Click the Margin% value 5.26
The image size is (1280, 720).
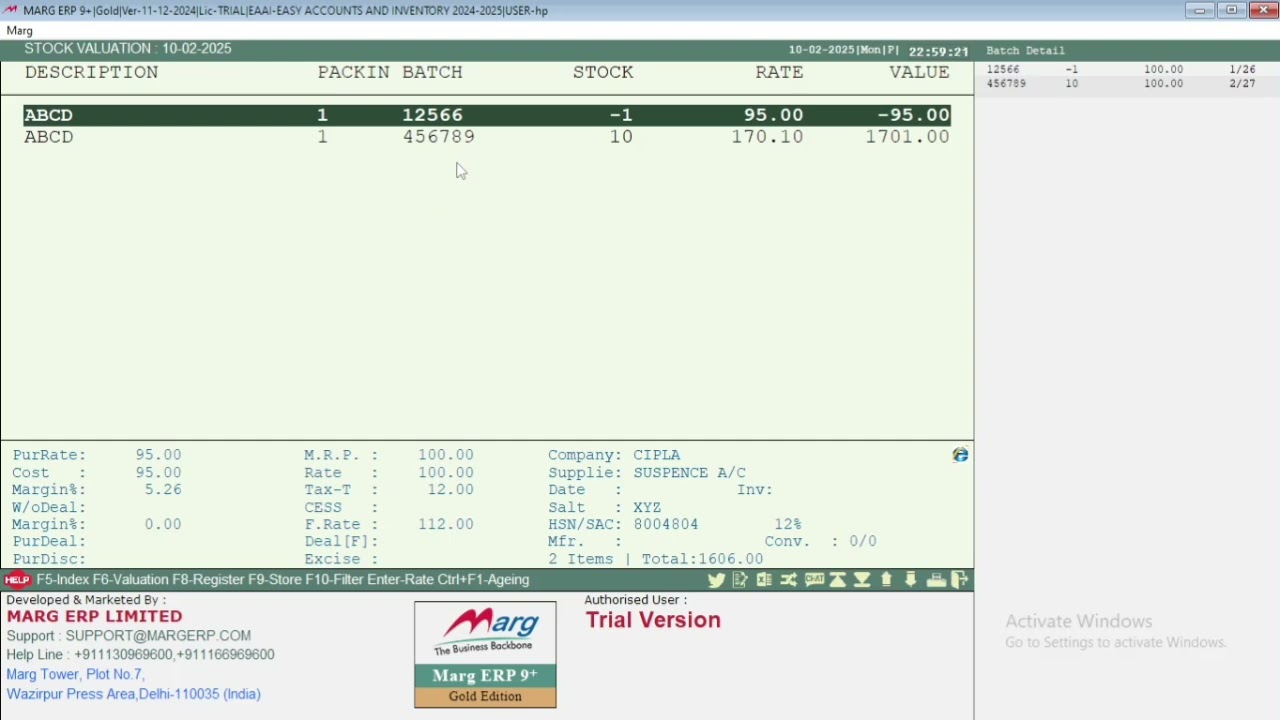click(x=163, y=490)
